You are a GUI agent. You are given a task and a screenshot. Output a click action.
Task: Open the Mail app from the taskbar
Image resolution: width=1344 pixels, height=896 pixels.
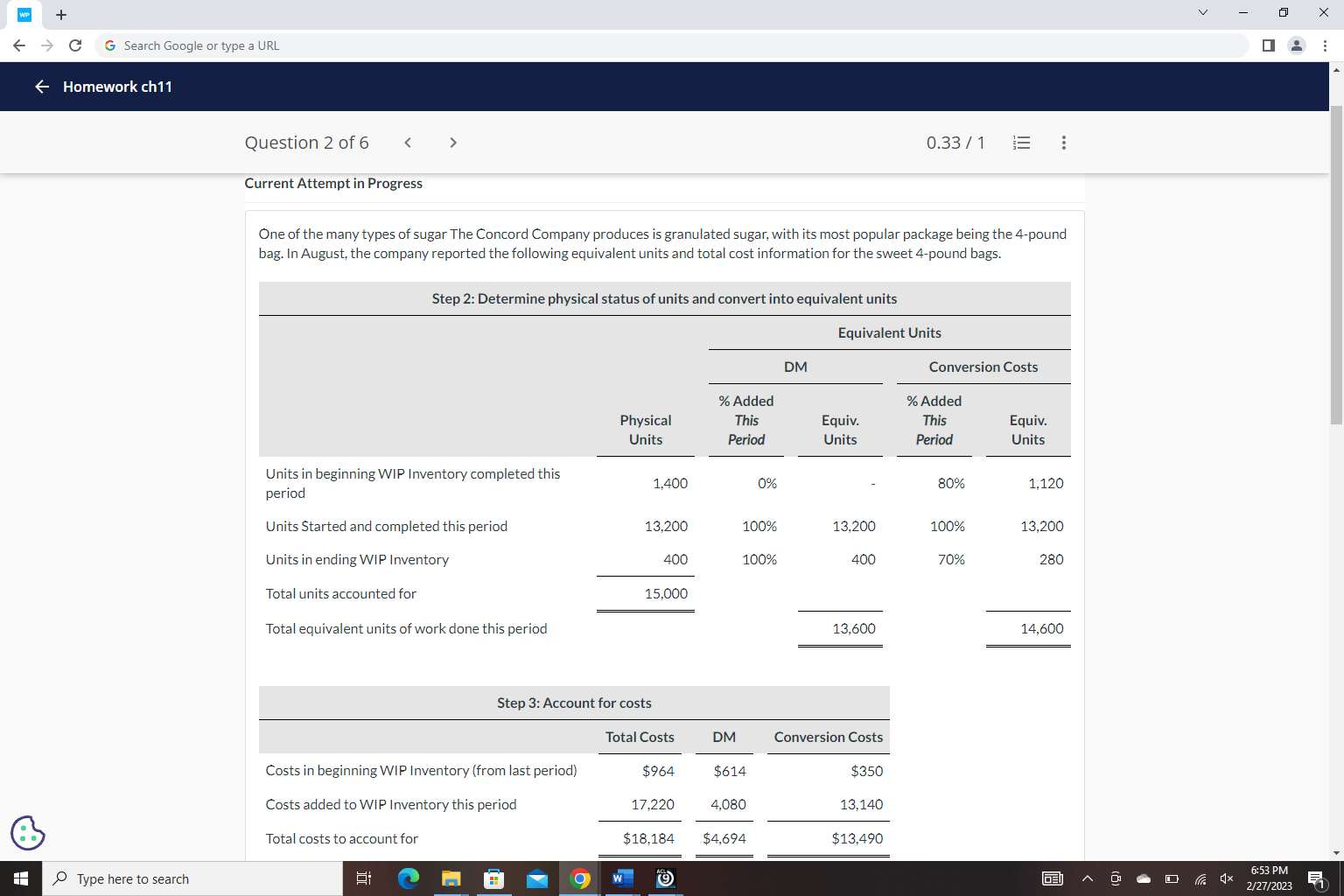pos(536,878)
